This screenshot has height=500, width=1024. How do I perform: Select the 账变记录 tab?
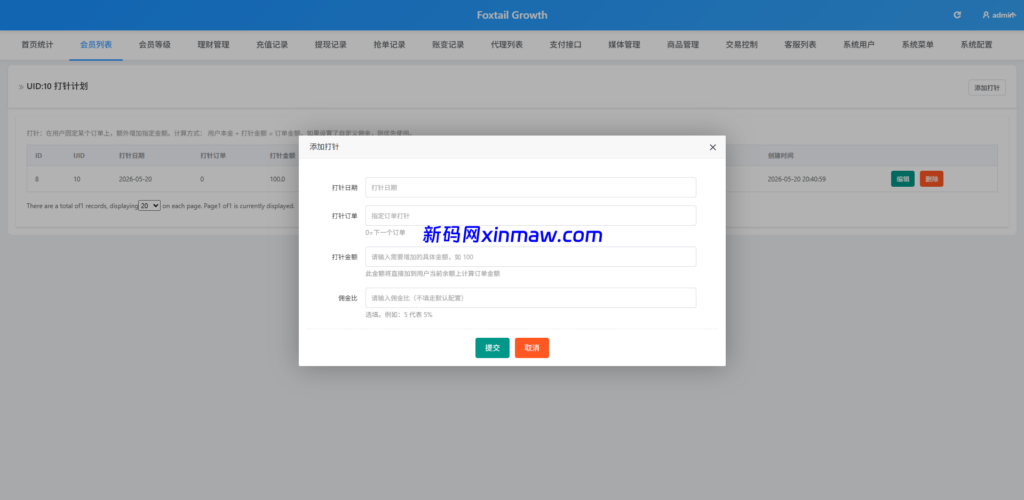click(x=448, y=45)
